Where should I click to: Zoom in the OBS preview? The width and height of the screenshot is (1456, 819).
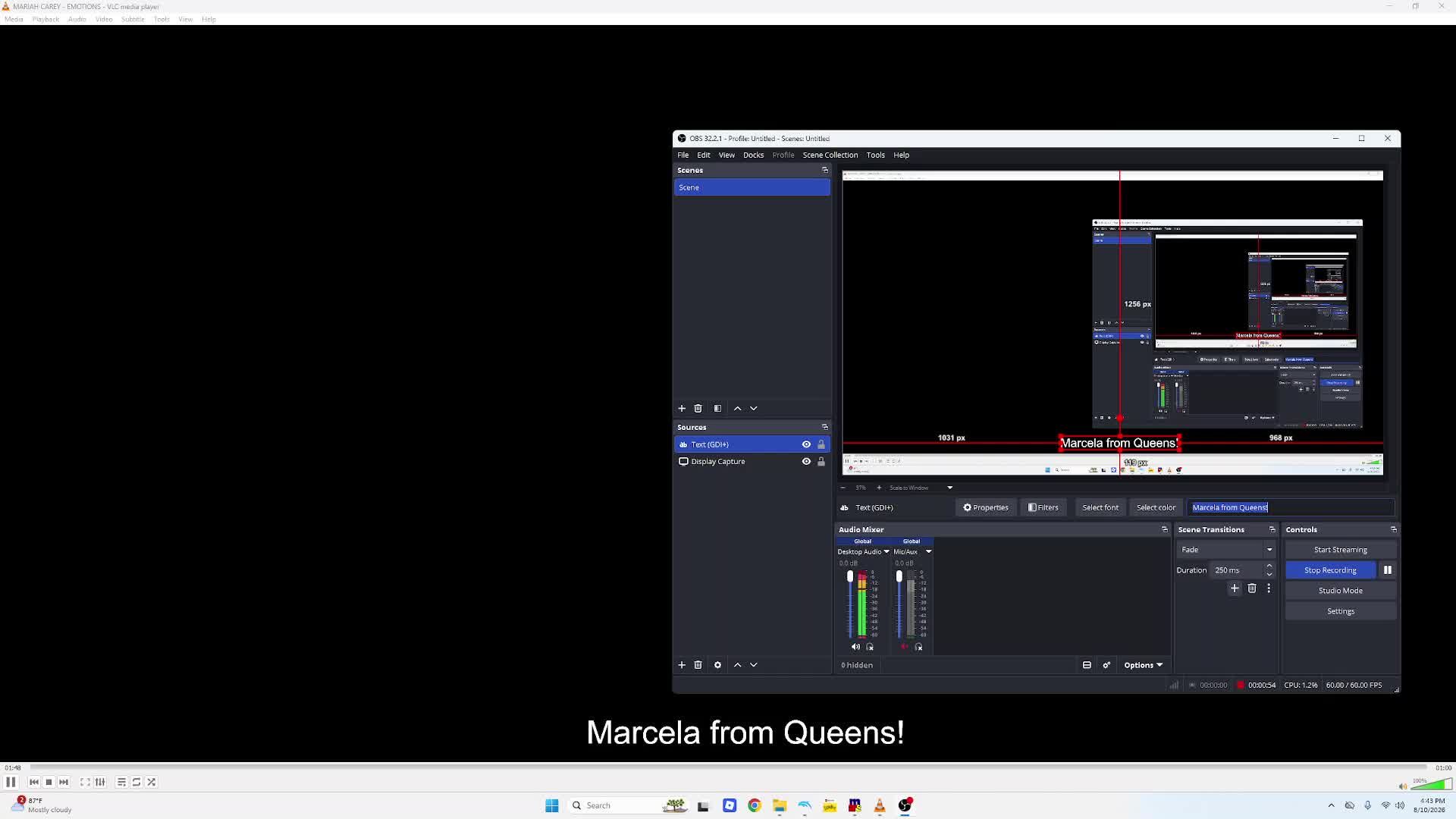click(x=879, y=488)
